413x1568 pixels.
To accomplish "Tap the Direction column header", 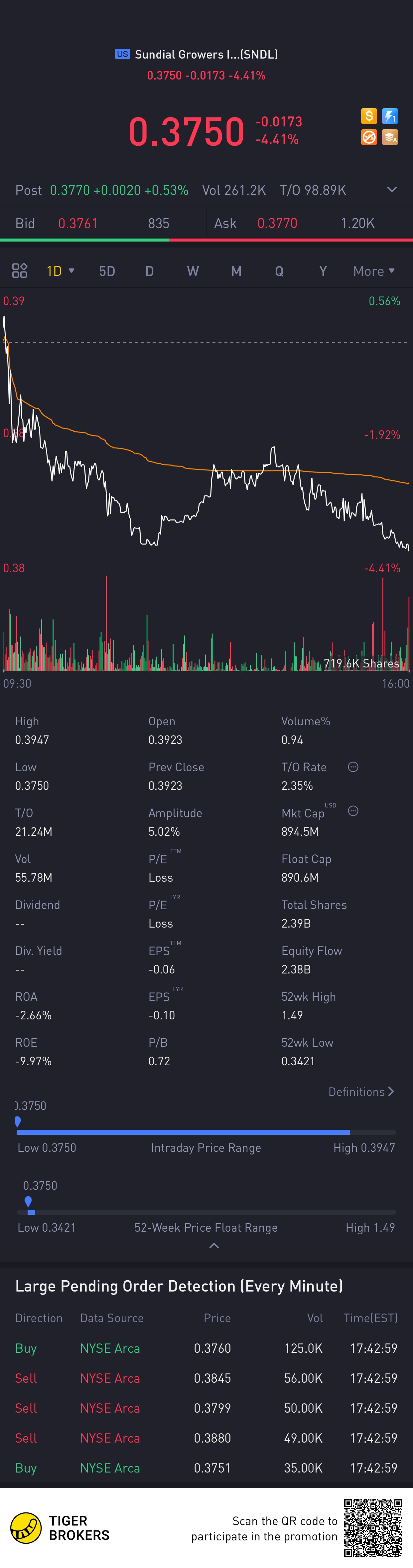I will pos(39,1318).
